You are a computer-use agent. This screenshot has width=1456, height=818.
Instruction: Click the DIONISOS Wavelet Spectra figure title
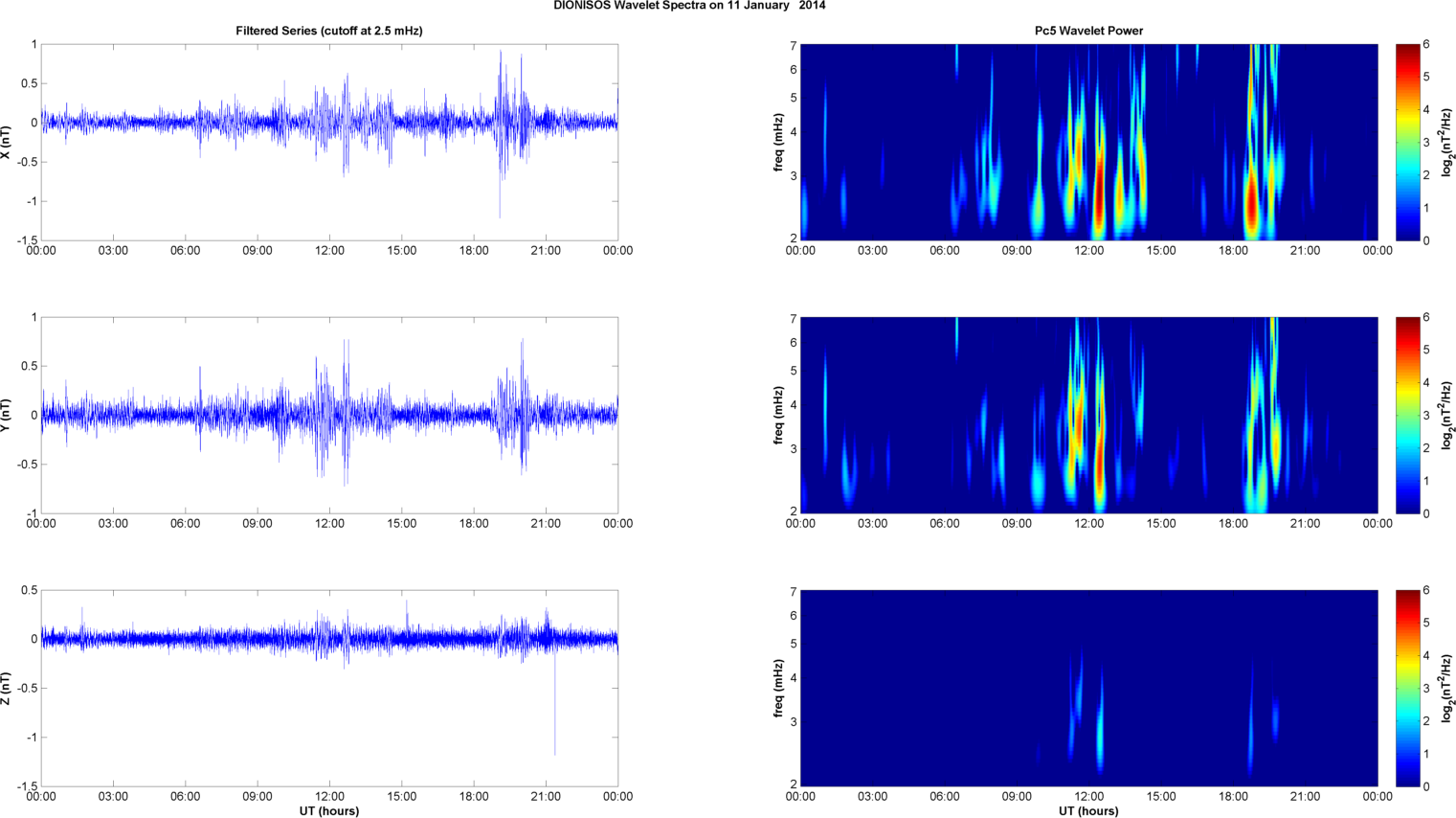tap(689, 6)
